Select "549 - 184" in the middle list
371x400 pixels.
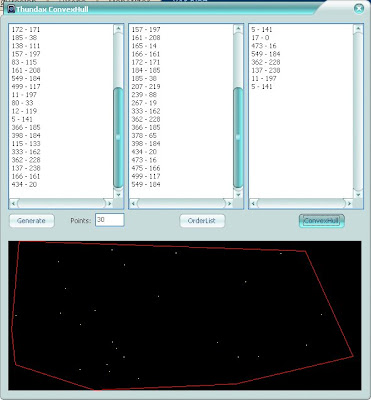tap(146, 184)
